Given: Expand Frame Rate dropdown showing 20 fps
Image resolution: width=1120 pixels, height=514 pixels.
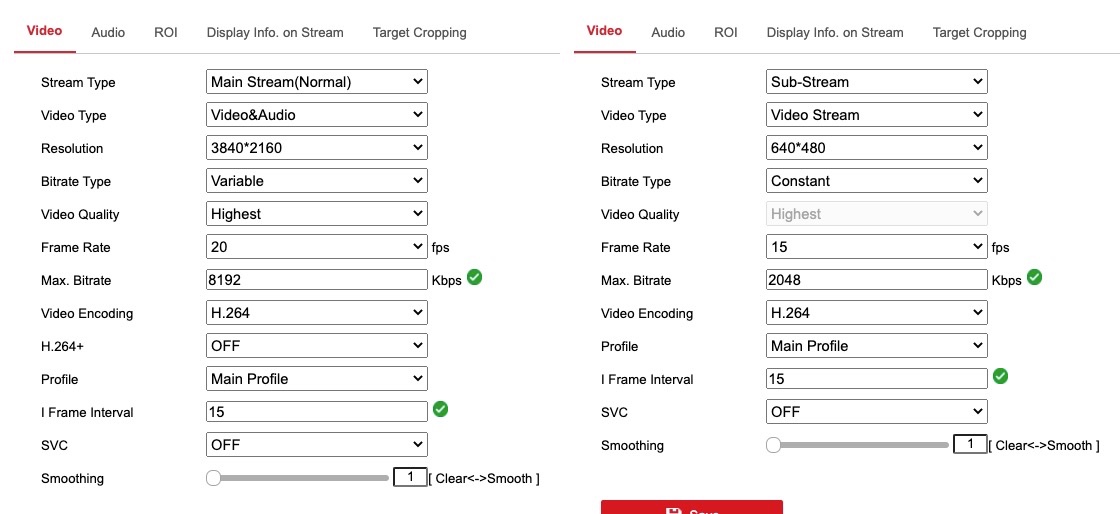Looking at the screenshot, I should (x=316, y=247).
